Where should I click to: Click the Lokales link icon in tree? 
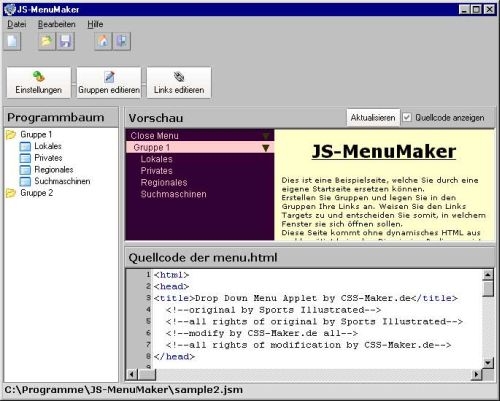(25, 146)
